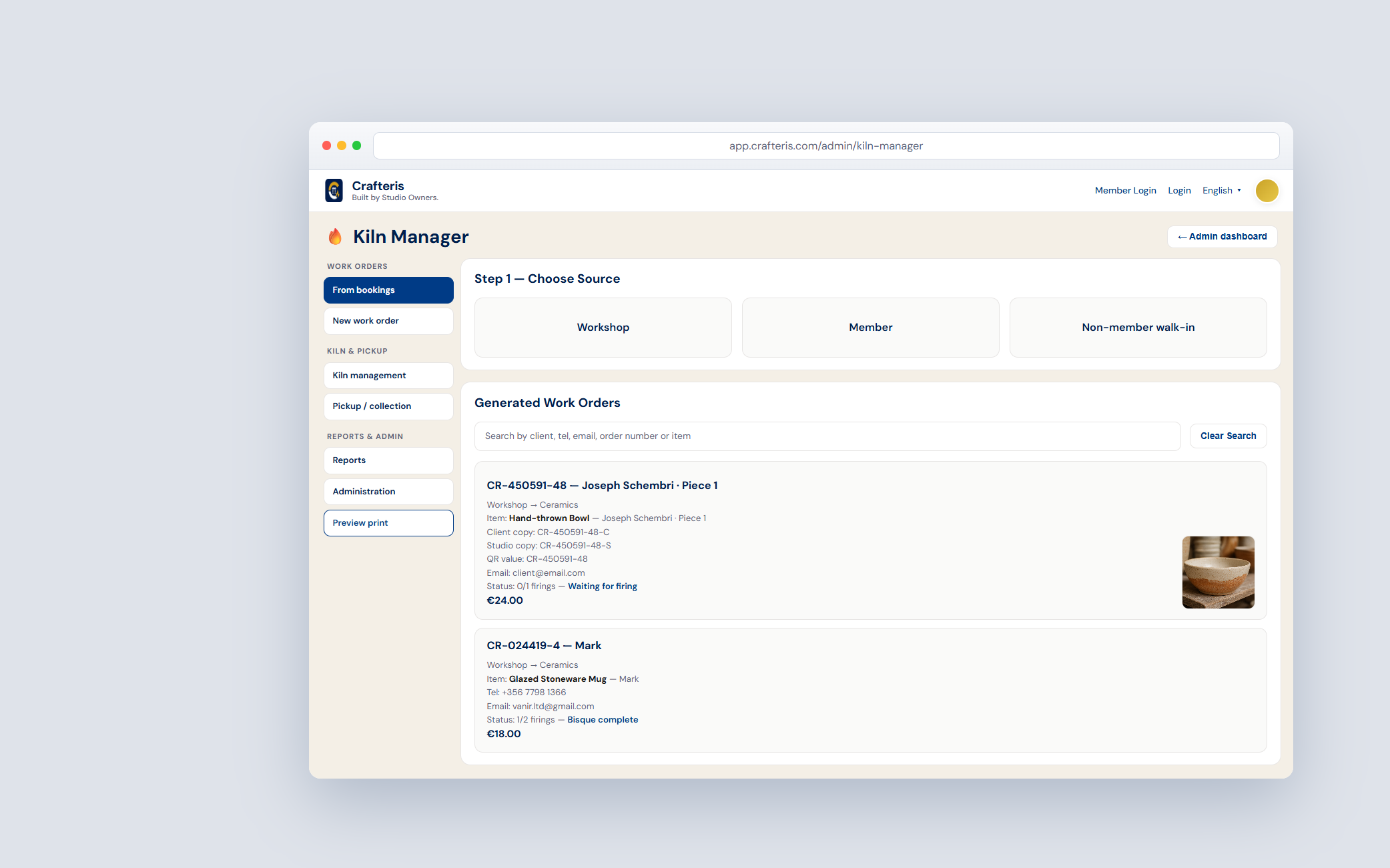The image size is (1390, 868).
Task: Expand the English language dropdown
Action: (x=1221, y=191)
